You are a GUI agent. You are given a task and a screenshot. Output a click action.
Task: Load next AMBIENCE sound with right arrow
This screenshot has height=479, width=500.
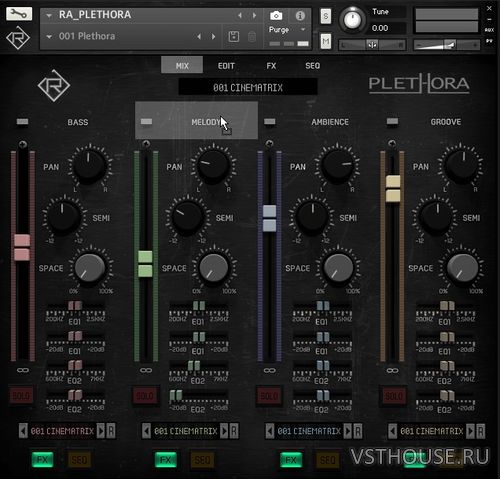pos(347,431)
